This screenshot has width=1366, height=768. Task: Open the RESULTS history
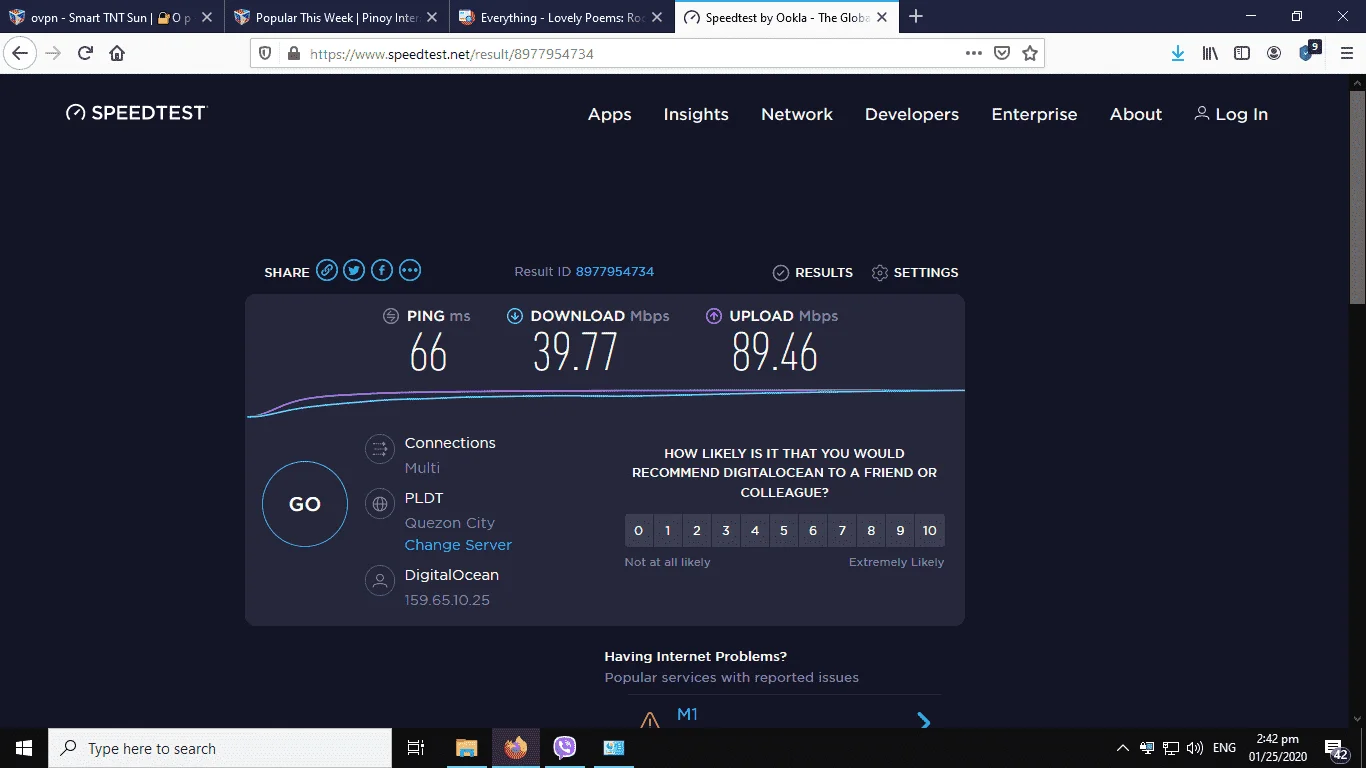tap(813, 272)
